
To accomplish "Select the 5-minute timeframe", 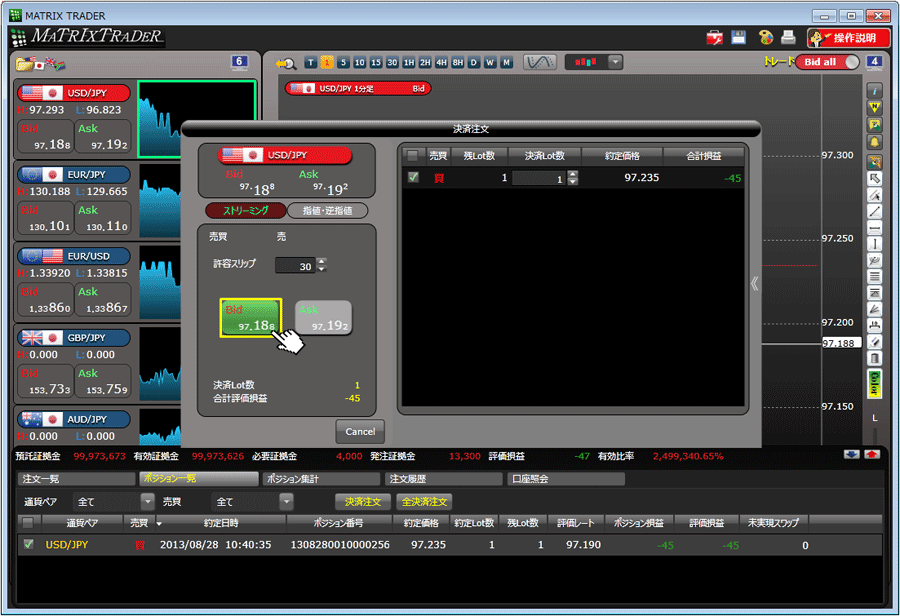I will 343,63.
